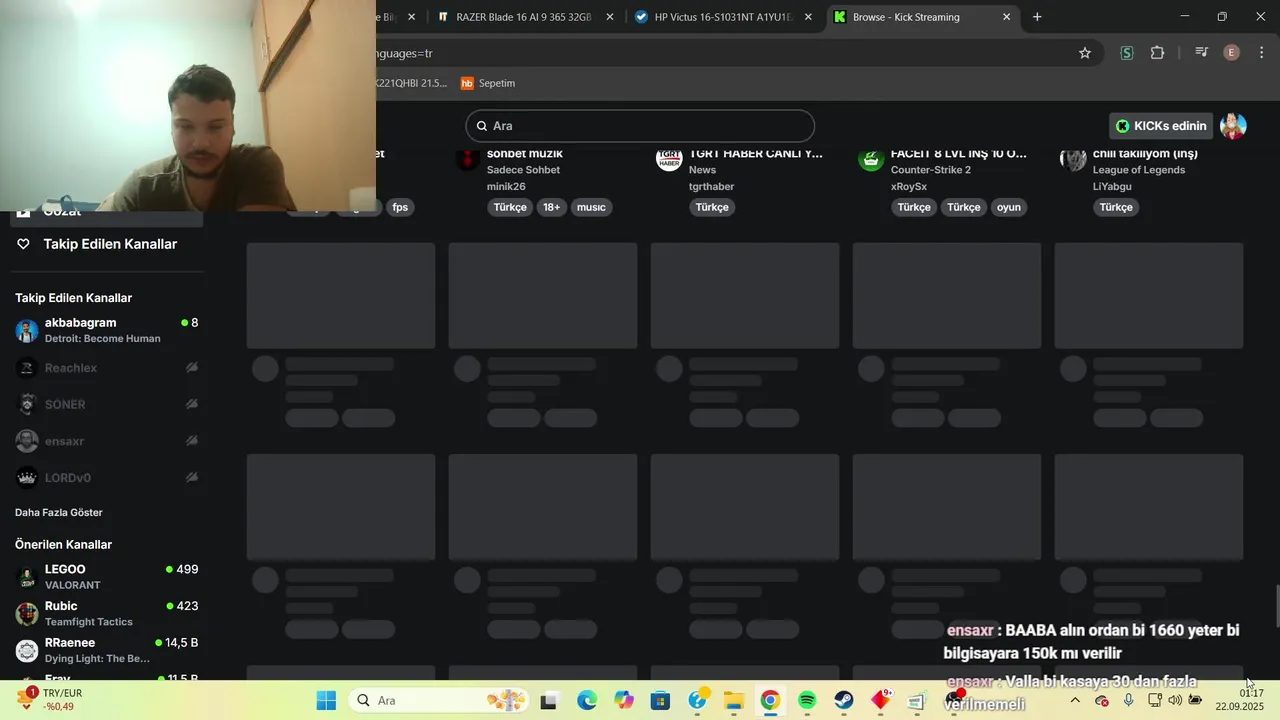
Task: Open the offline LORDv0 channel
Action: pyautogui.click(x=107, y=478)
